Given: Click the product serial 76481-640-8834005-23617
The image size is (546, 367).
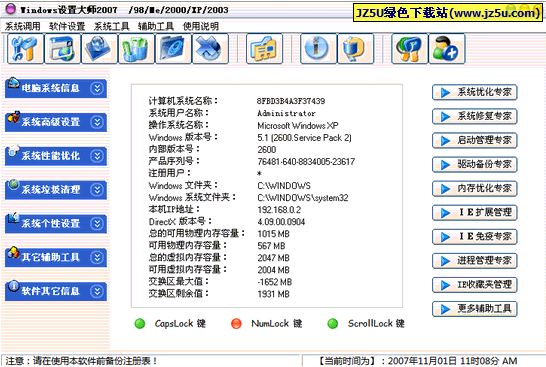Looking at the screenshot, I should coord(306,162).
